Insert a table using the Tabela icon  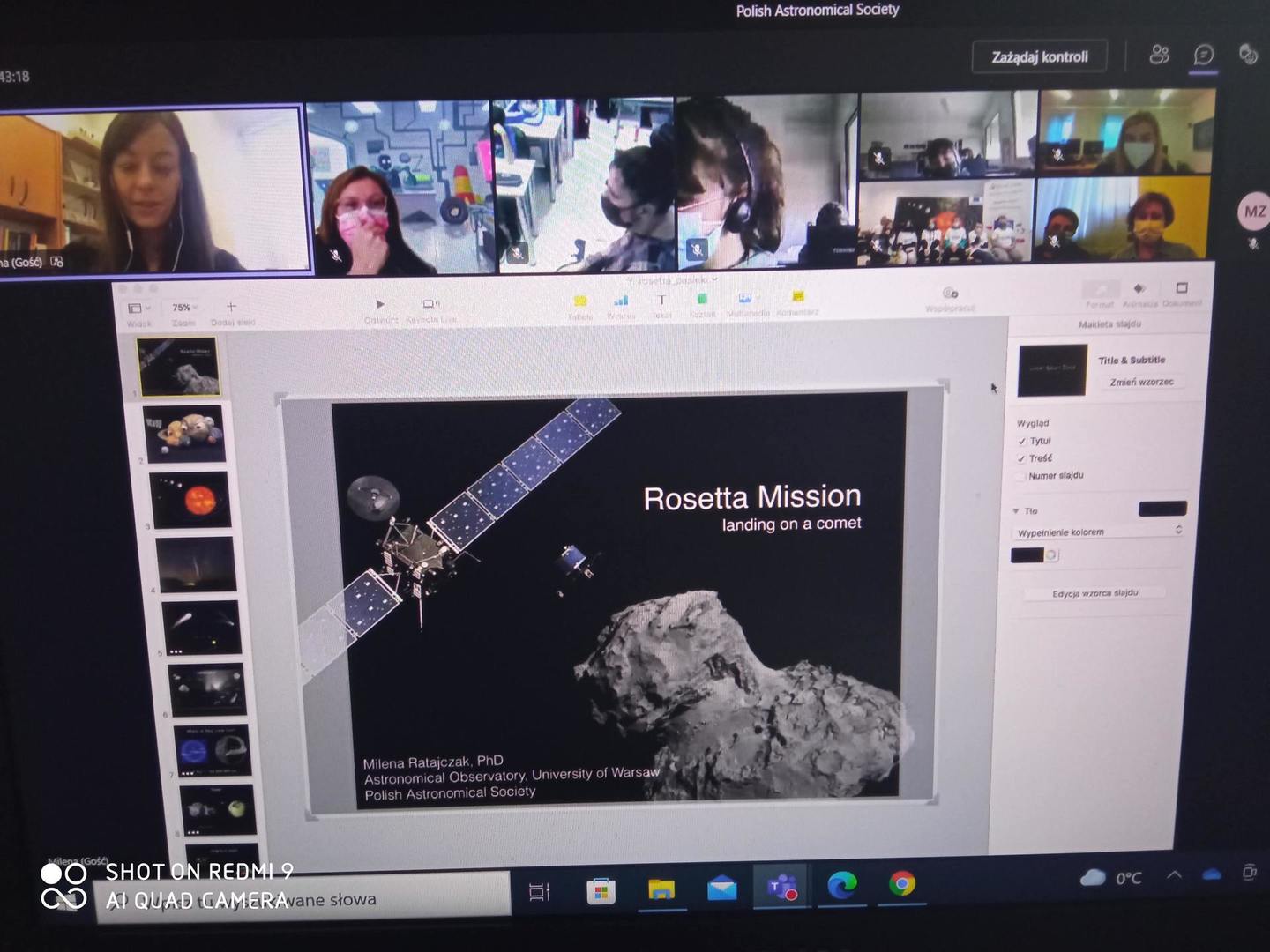point(580,301)
